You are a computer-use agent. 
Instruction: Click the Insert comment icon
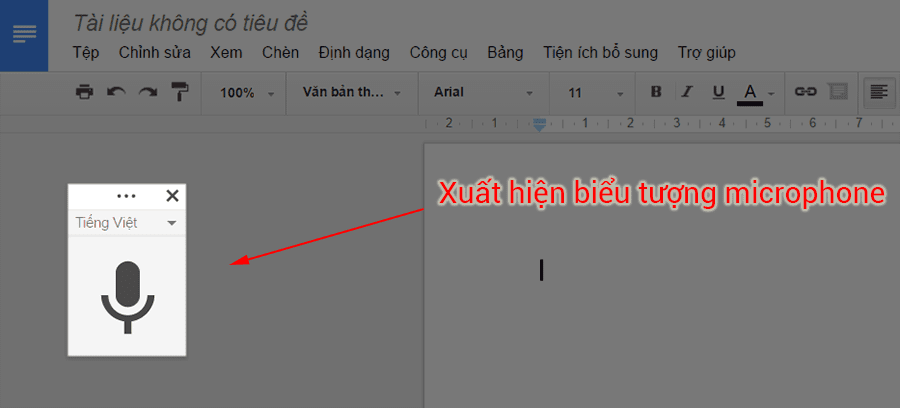(x=837, y=91)
